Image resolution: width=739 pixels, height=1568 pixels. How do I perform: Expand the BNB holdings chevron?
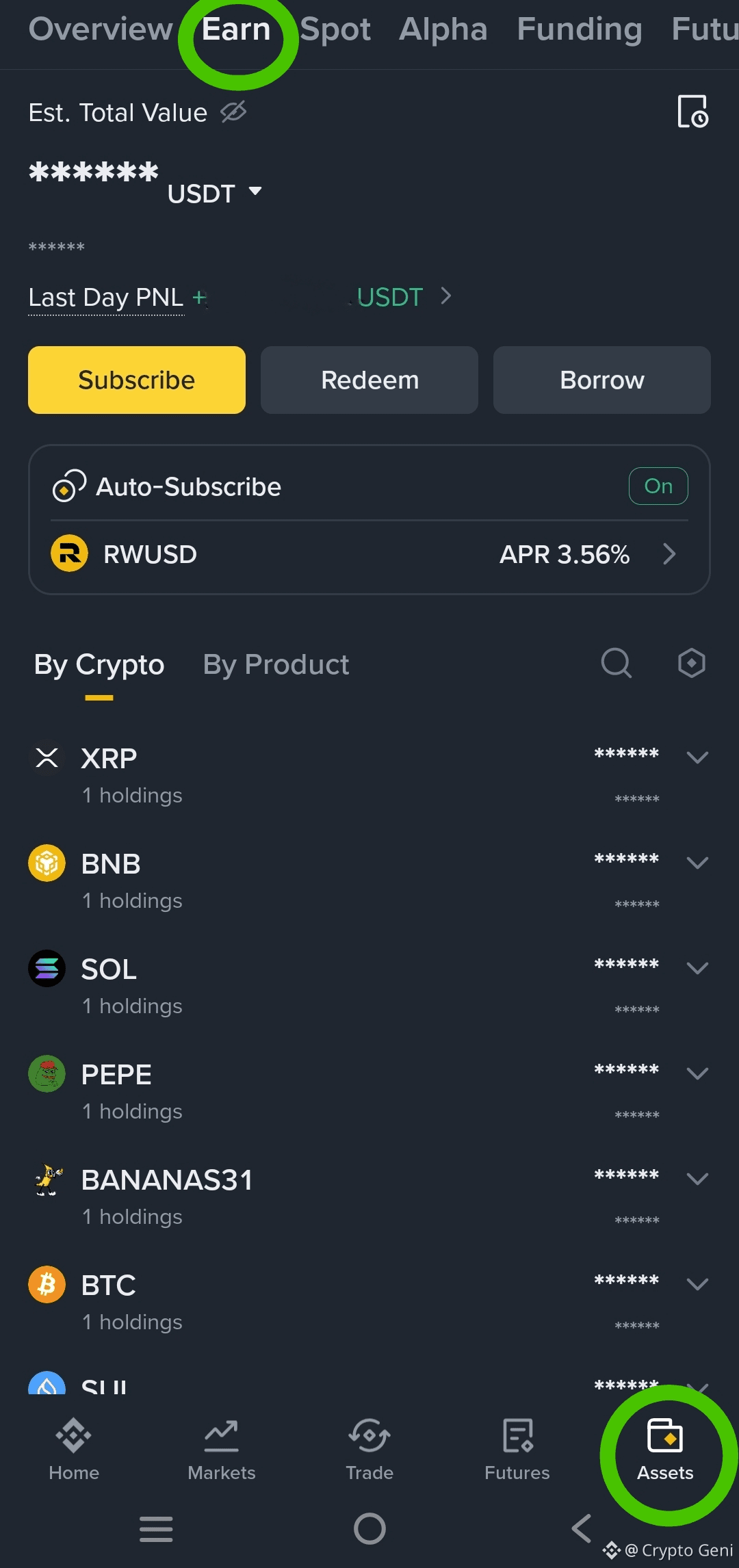(697, 863)
